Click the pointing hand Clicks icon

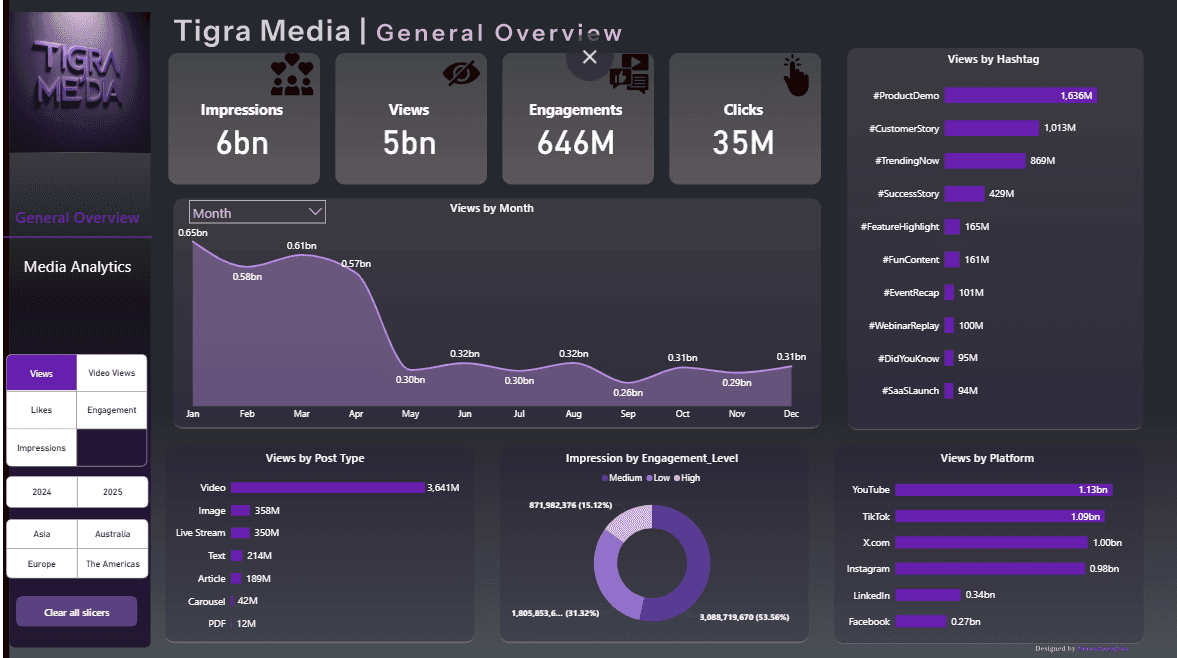point(796,76)
